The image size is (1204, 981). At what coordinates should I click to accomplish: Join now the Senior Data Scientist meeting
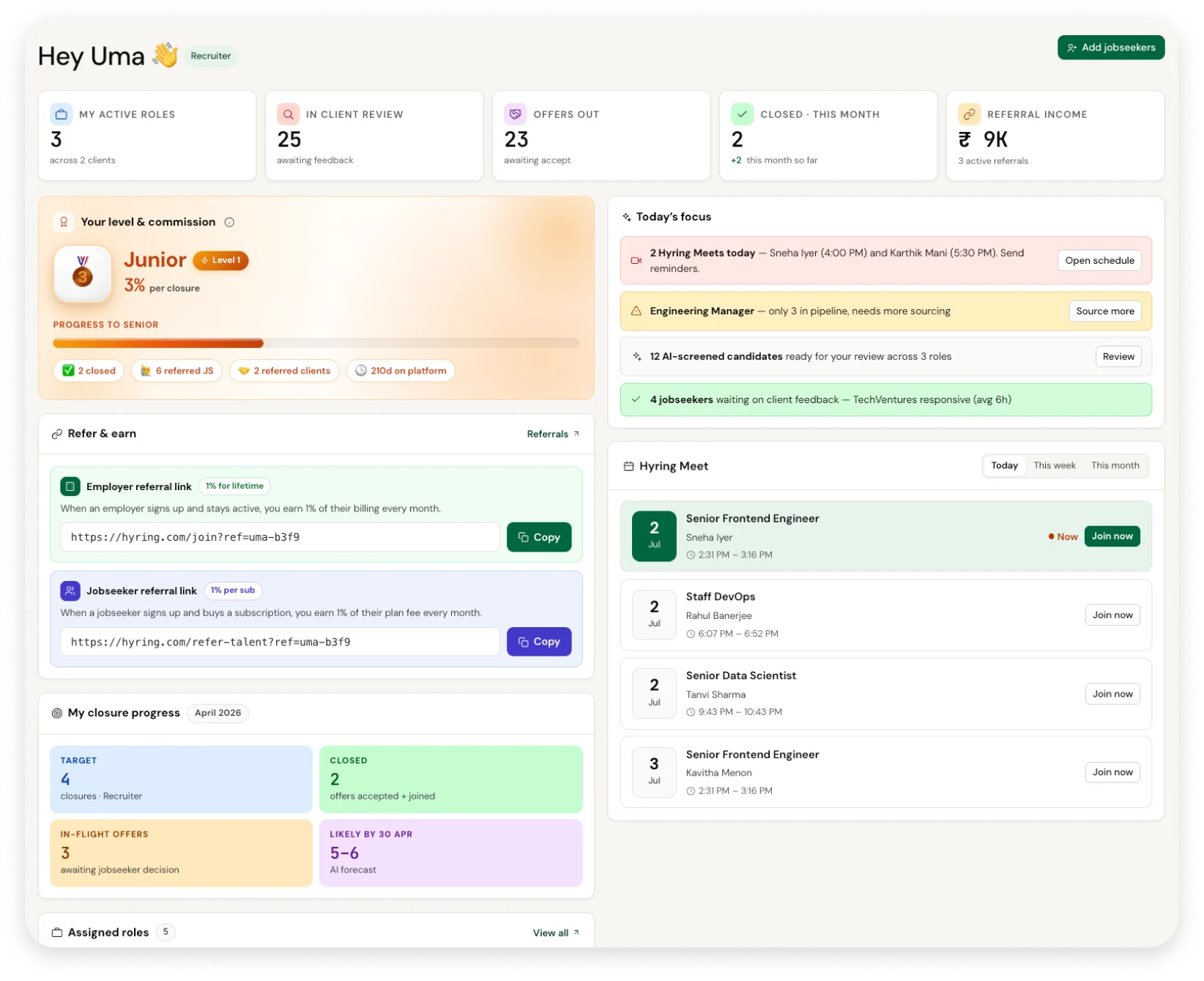click(1112, 694)
